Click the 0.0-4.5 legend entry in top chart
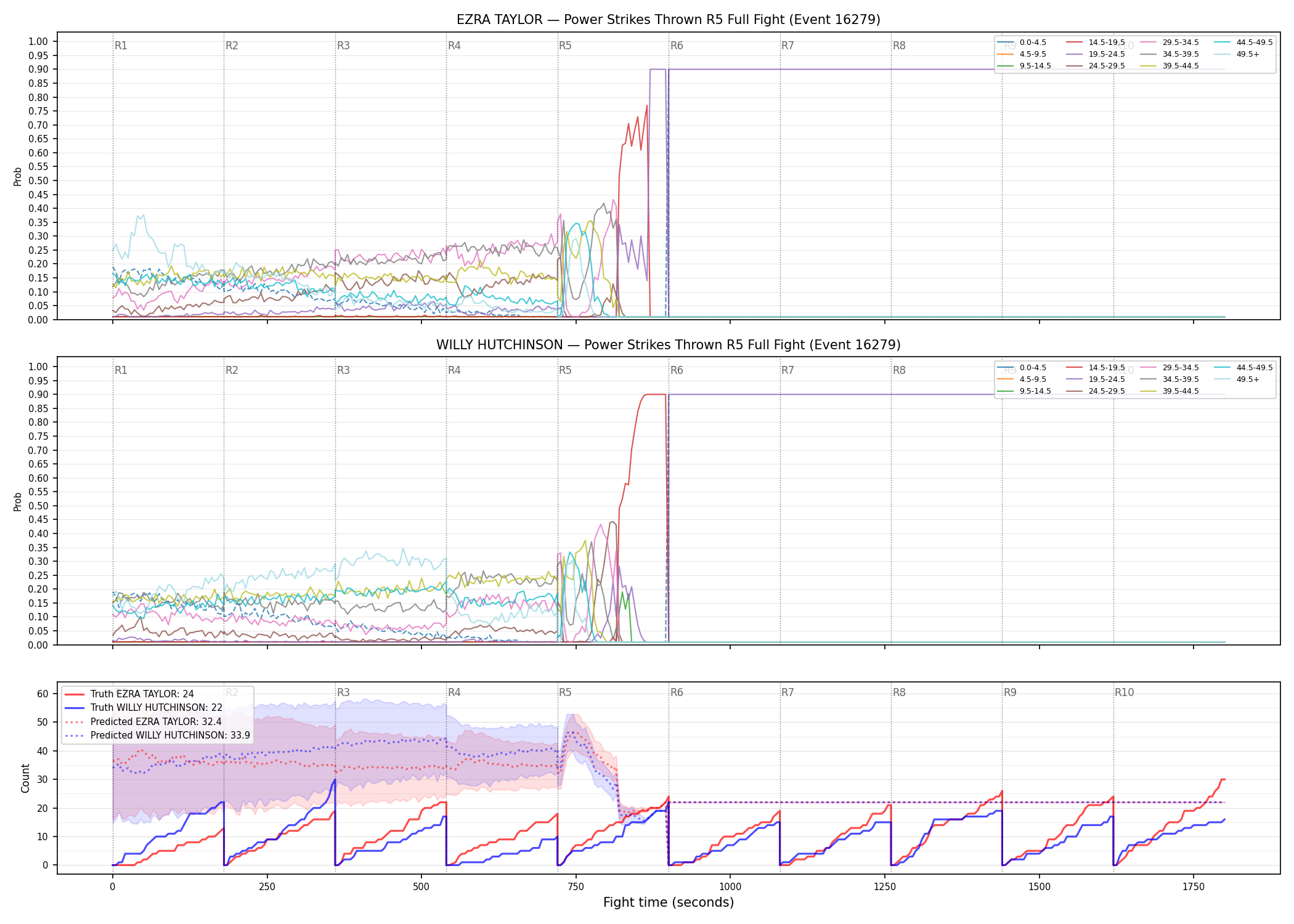Screen dimensions: 1294x924 point(1022,43)
